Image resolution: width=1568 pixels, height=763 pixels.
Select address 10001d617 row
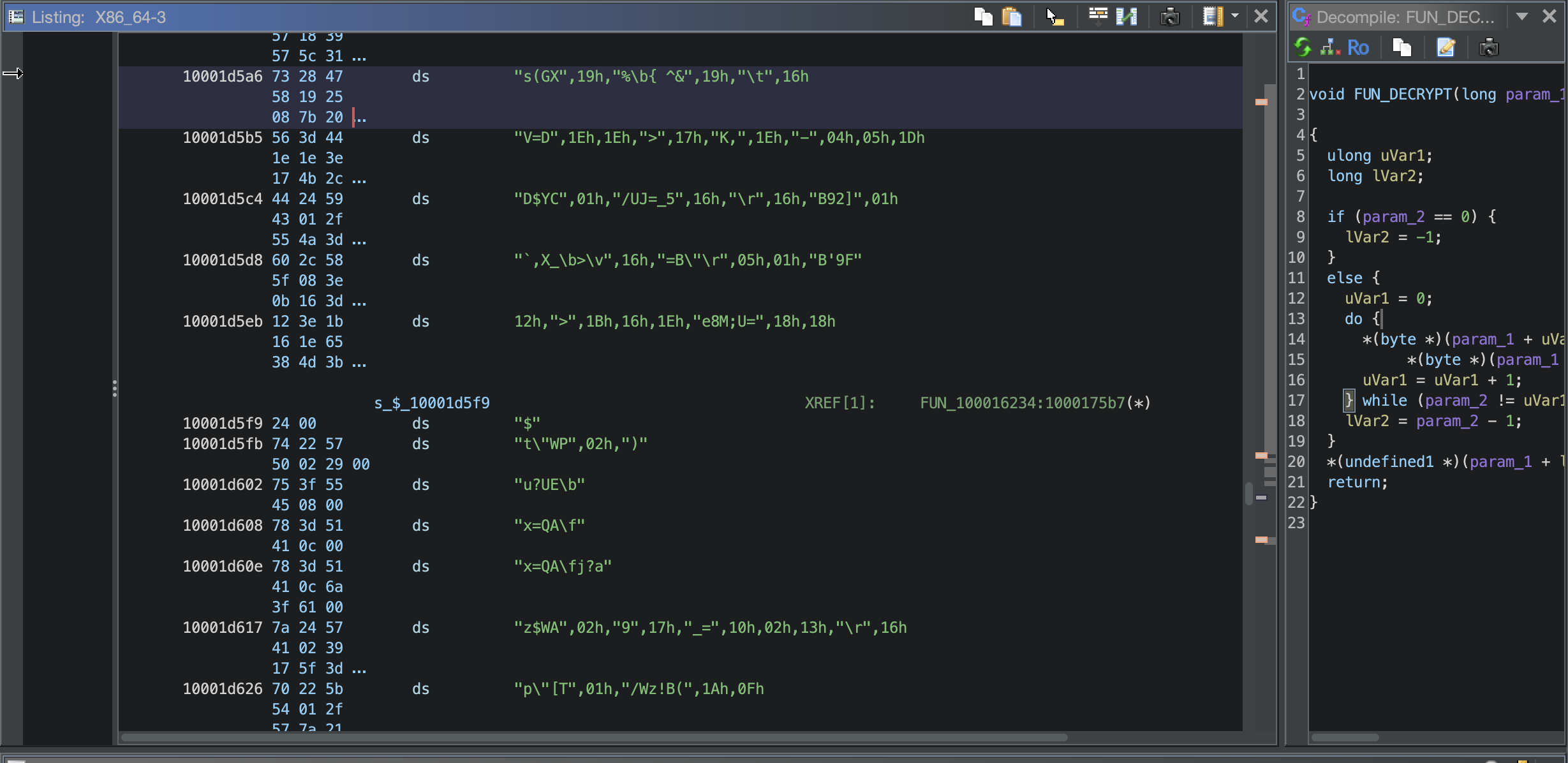(223, 628)
